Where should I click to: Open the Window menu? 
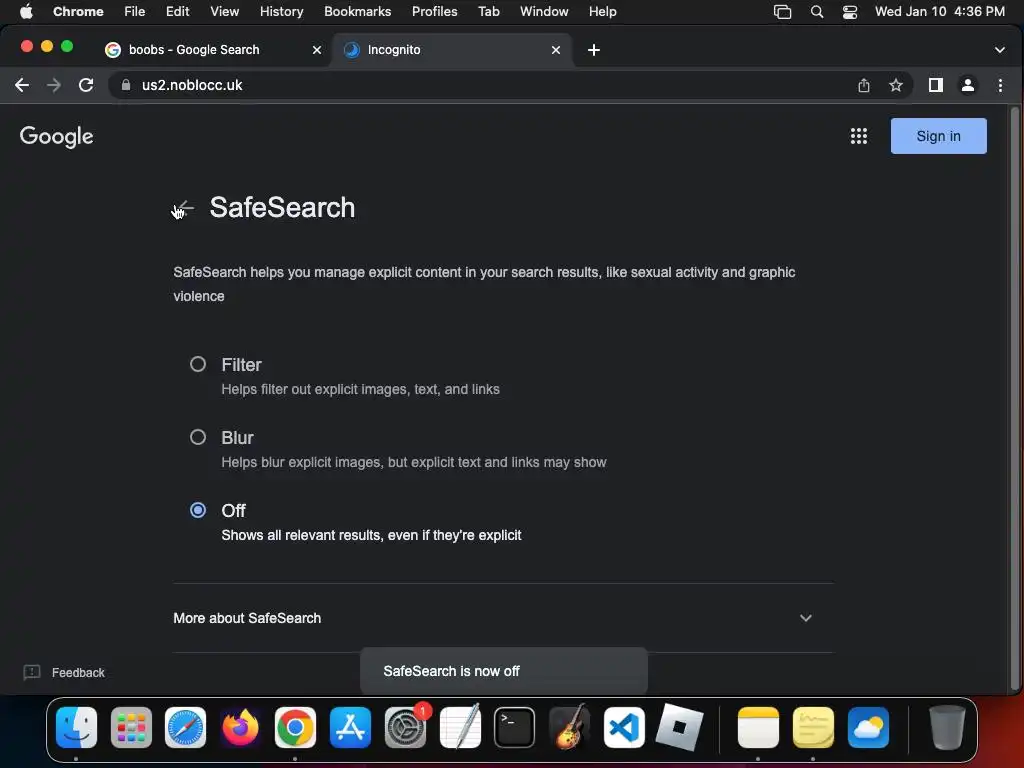click(544, 12)
